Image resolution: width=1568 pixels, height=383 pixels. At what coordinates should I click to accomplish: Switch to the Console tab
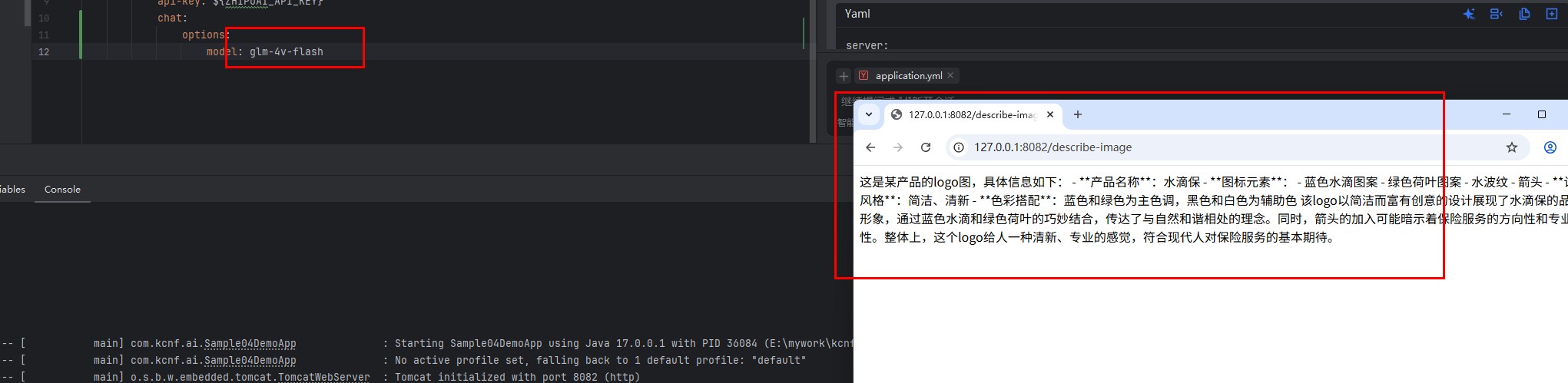tap(62, 190)
